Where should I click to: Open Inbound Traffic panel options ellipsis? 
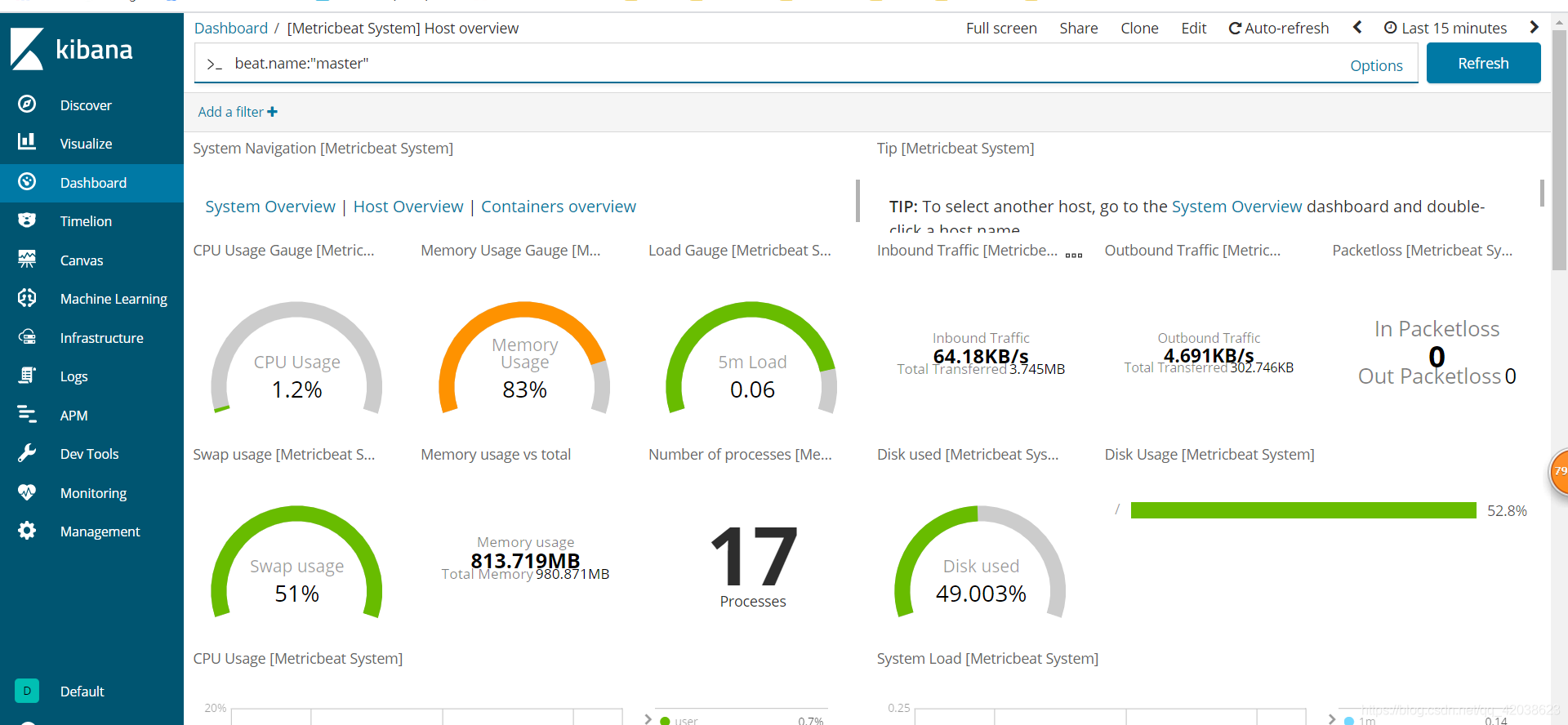pyautogui.click(x=1074, y=255)
